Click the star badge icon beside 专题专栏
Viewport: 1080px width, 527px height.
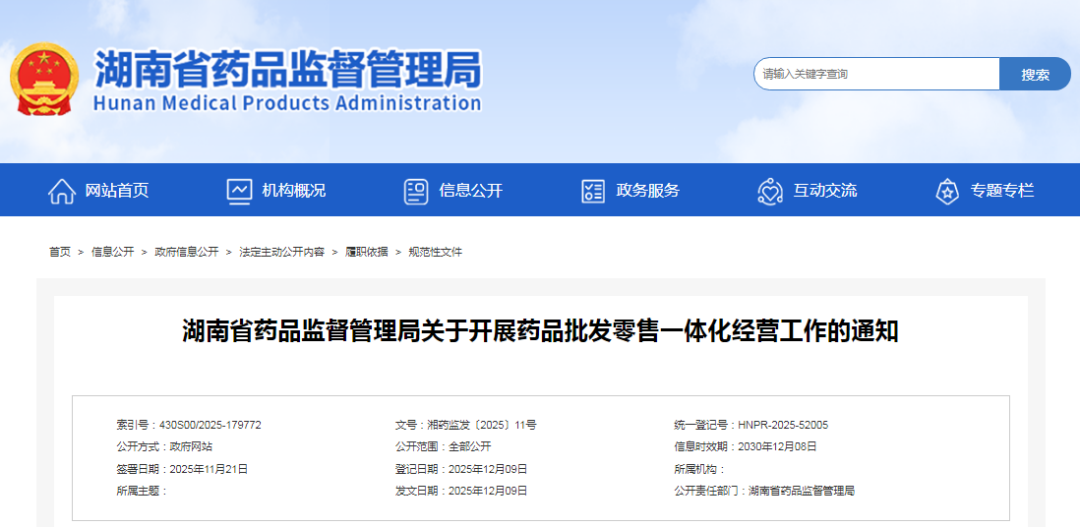click(x=947, y=191)
